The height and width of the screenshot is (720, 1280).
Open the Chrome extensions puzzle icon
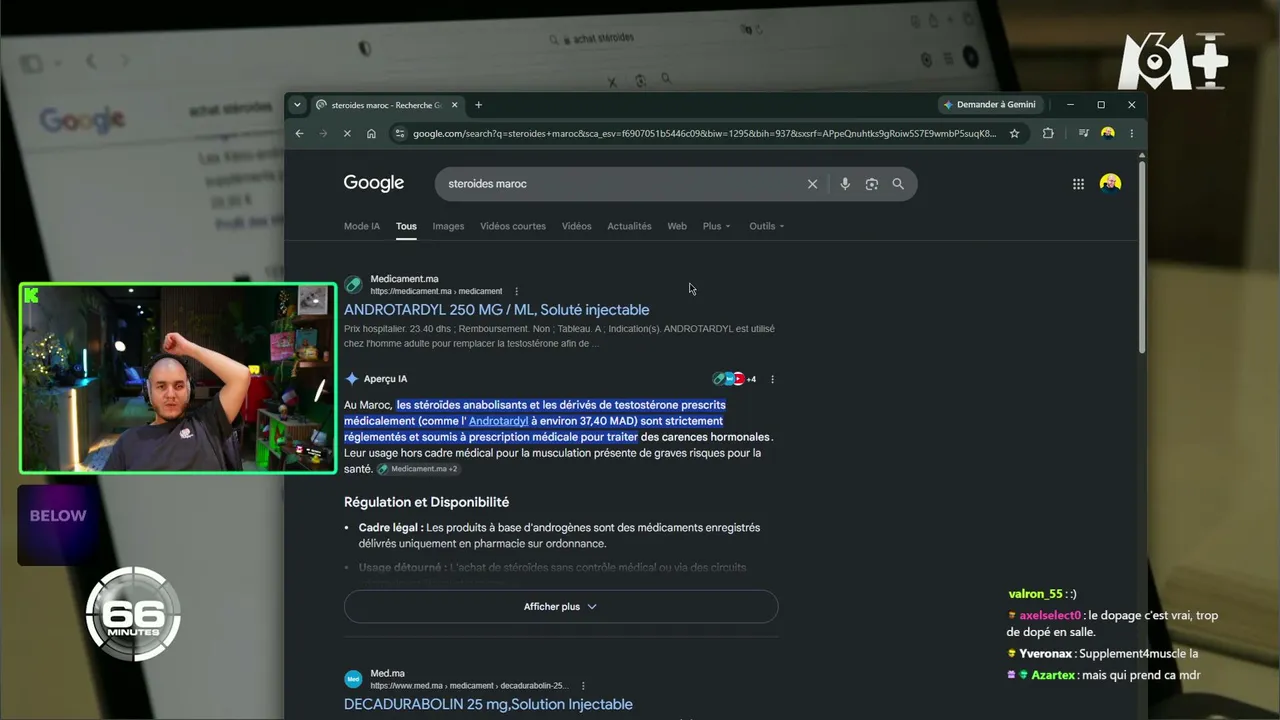pyautogui.click(x=1048, y=133)
